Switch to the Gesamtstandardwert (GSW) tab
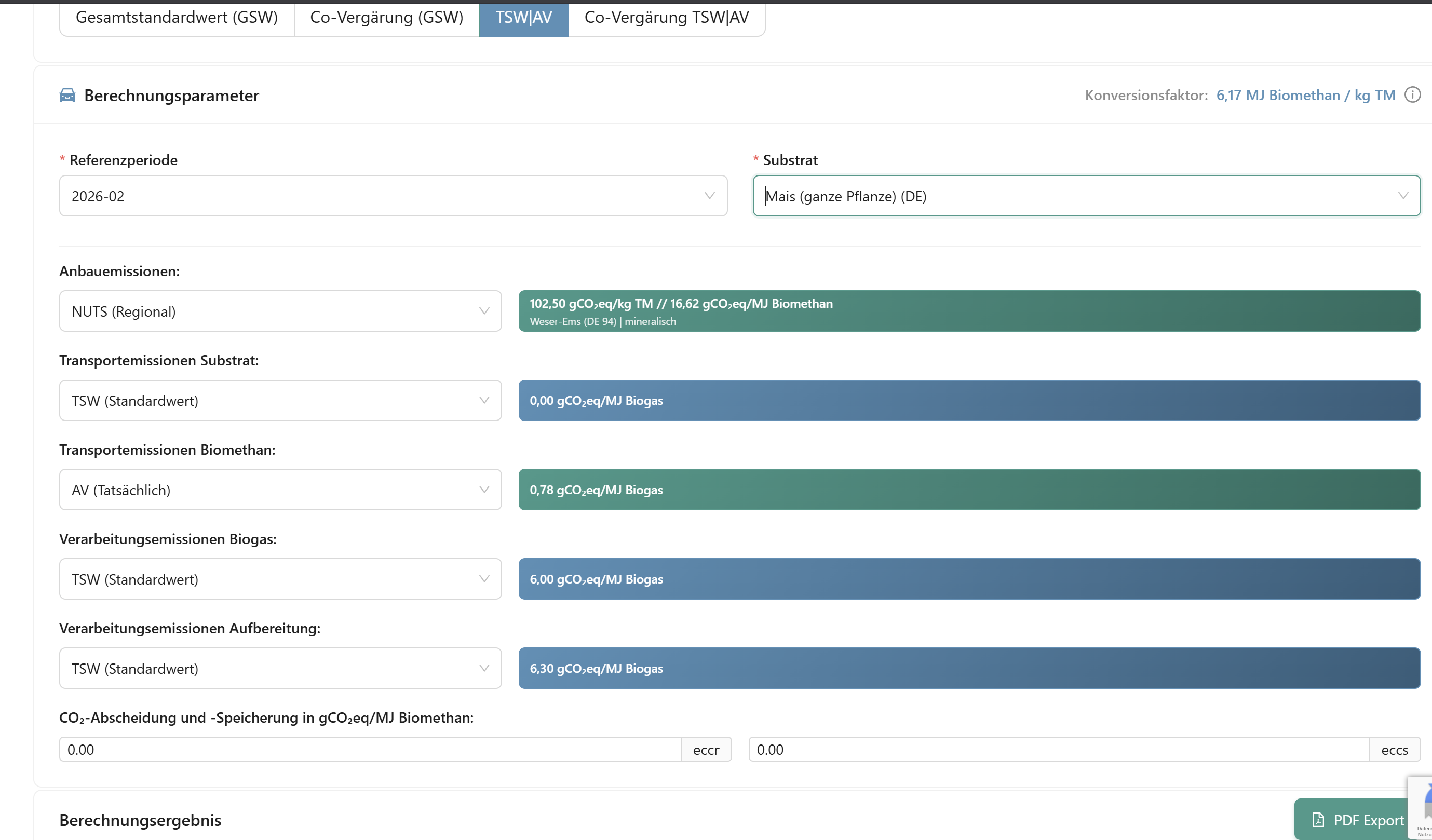The height and width of the screenshot is (840, 1432). [177, 18]
